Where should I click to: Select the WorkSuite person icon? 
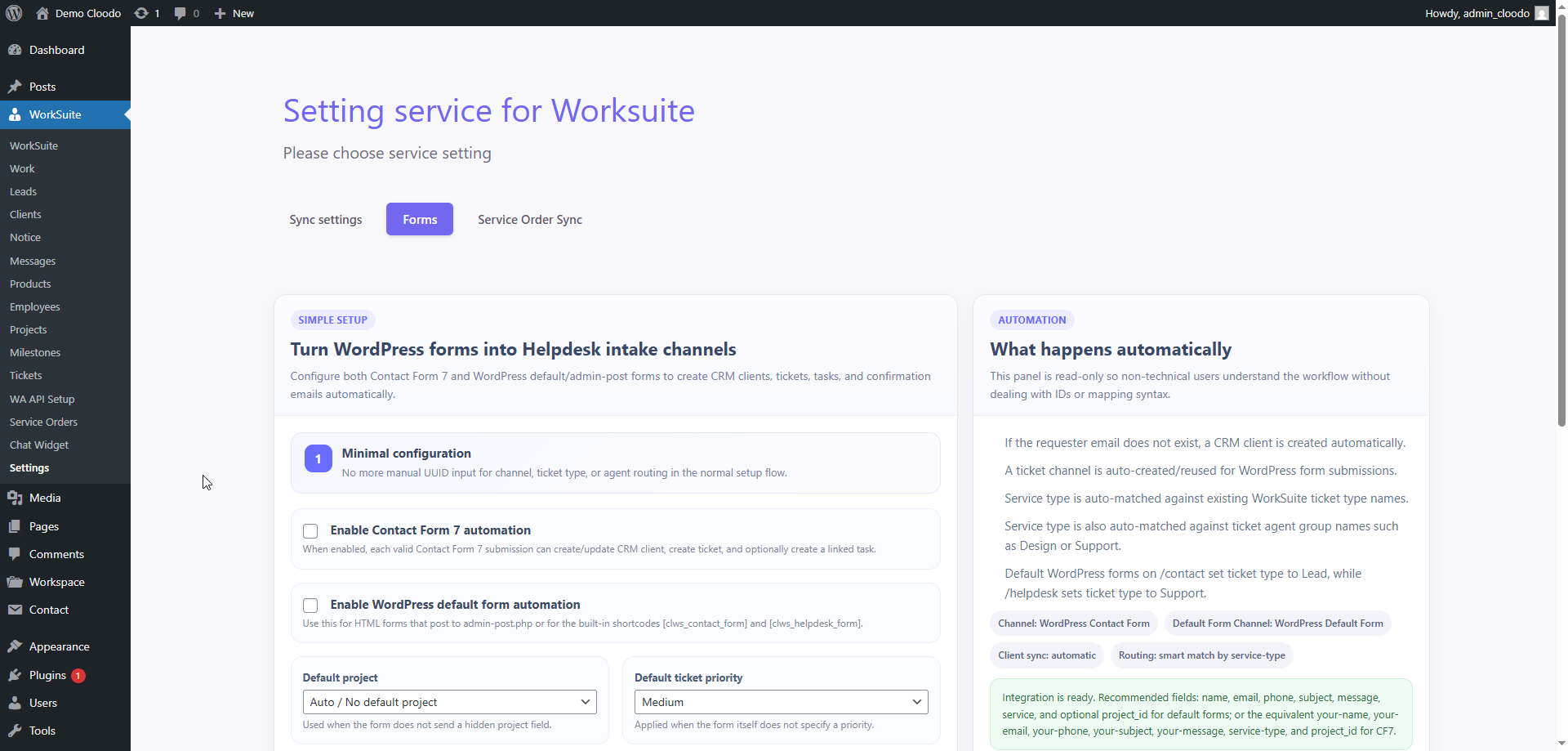pos(16,114)
